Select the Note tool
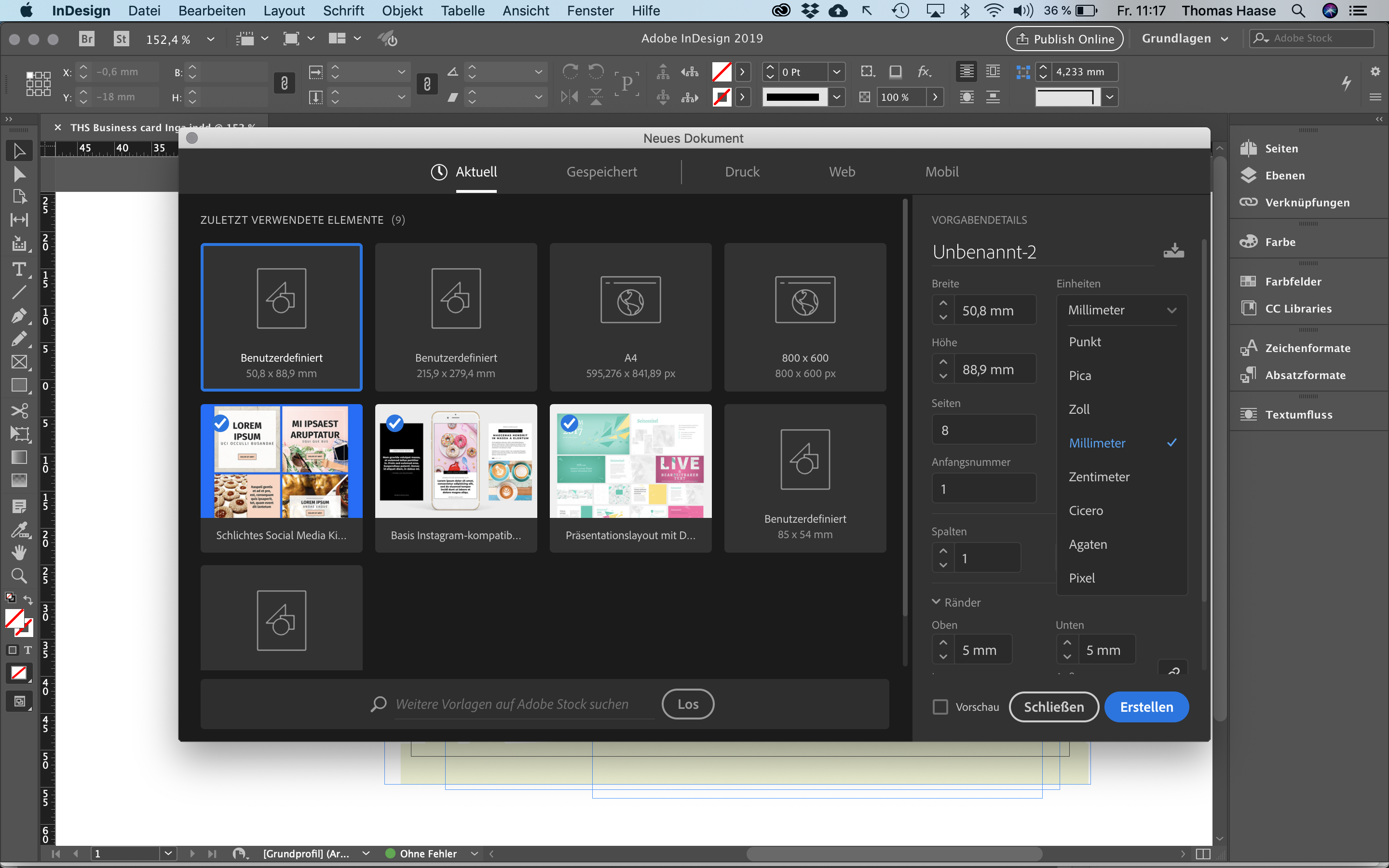The width and height of the screenshot is (1389, 868). (x=19, y=506)
